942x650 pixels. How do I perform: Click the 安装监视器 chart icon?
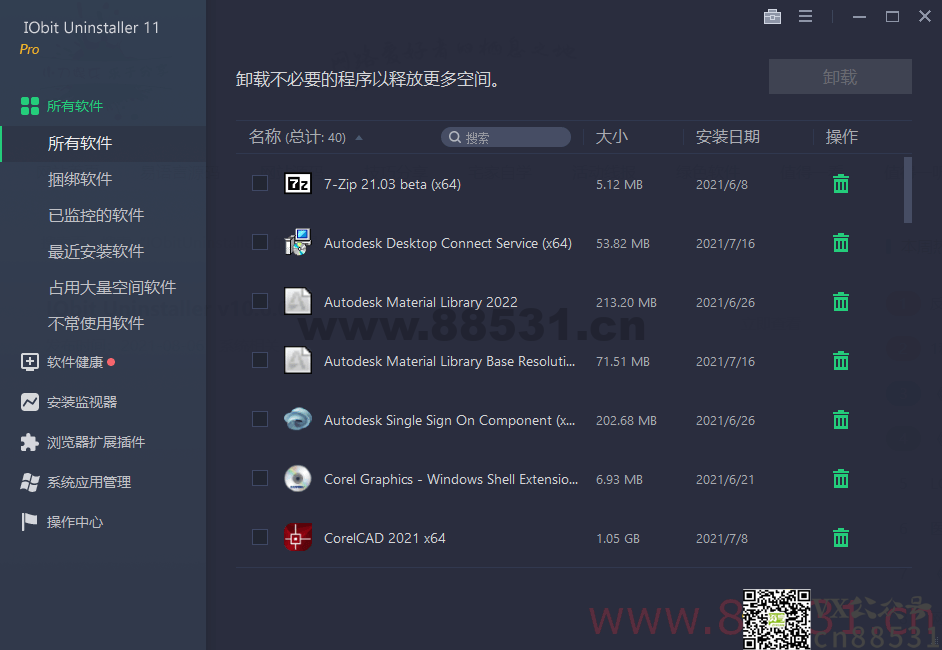click(x=29, y=402)
